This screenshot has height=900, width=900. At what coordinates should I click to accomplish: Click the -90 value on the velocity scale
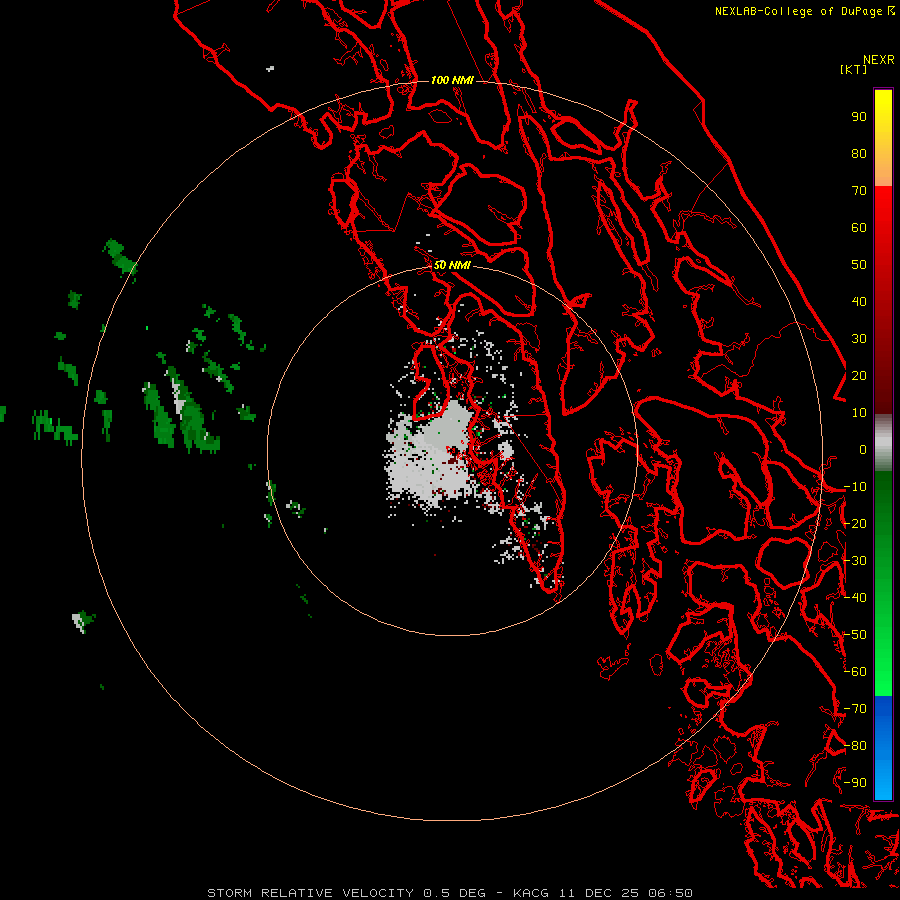[x=855, y=783]
